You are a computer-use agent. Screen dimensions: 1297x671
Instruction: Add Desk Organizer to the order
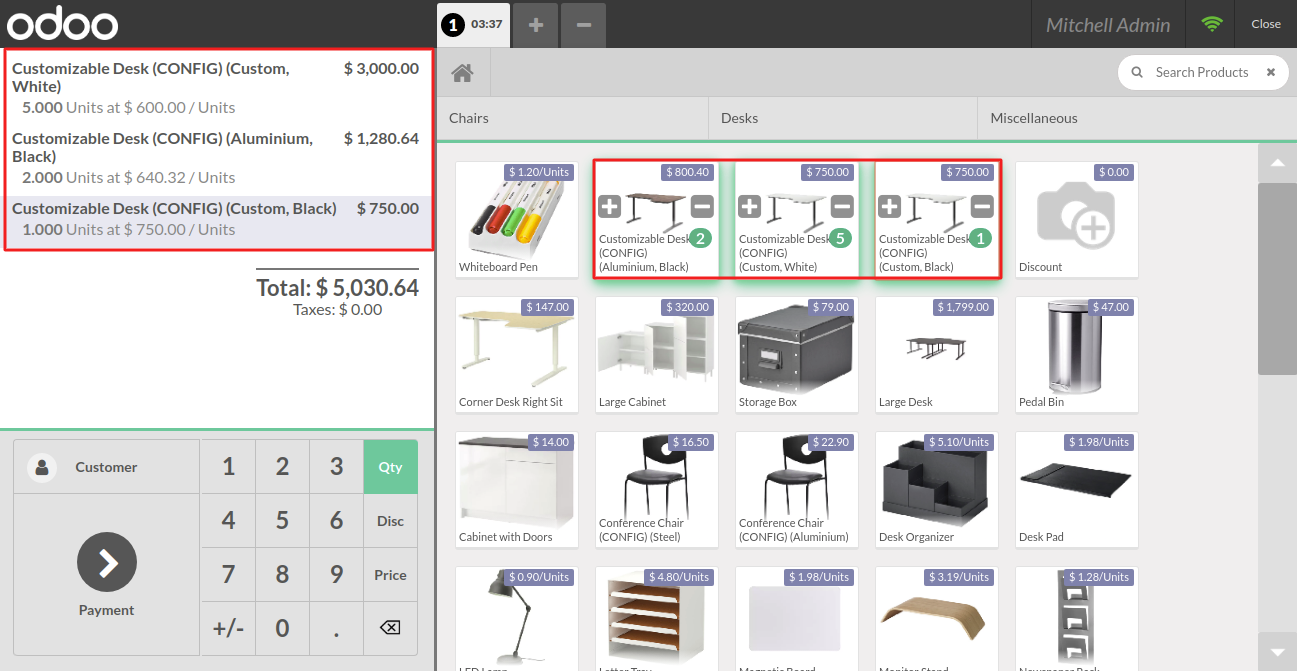[937, 490]
